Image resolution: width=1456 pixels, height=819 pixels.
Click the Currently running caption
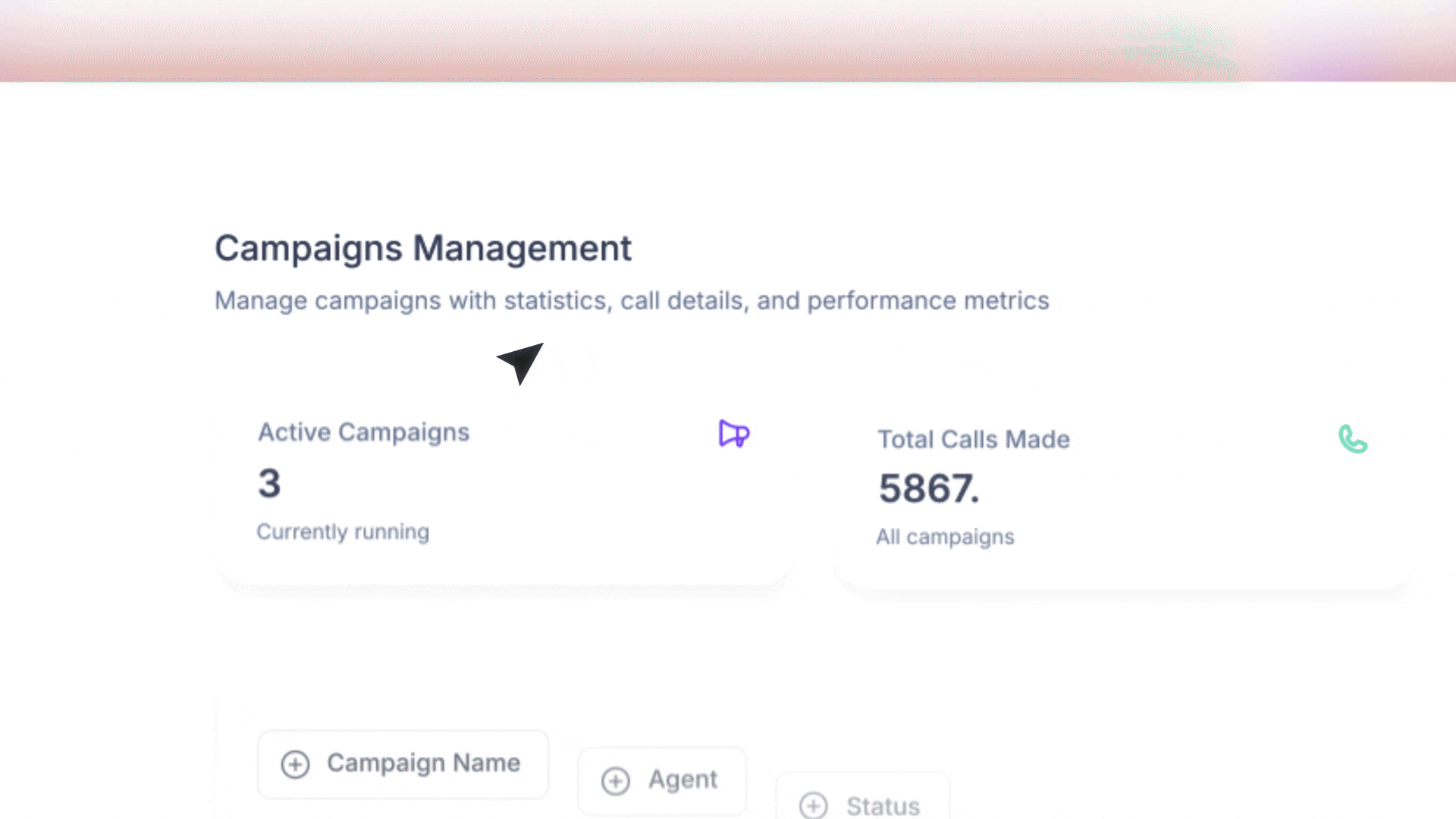(343, 532)
